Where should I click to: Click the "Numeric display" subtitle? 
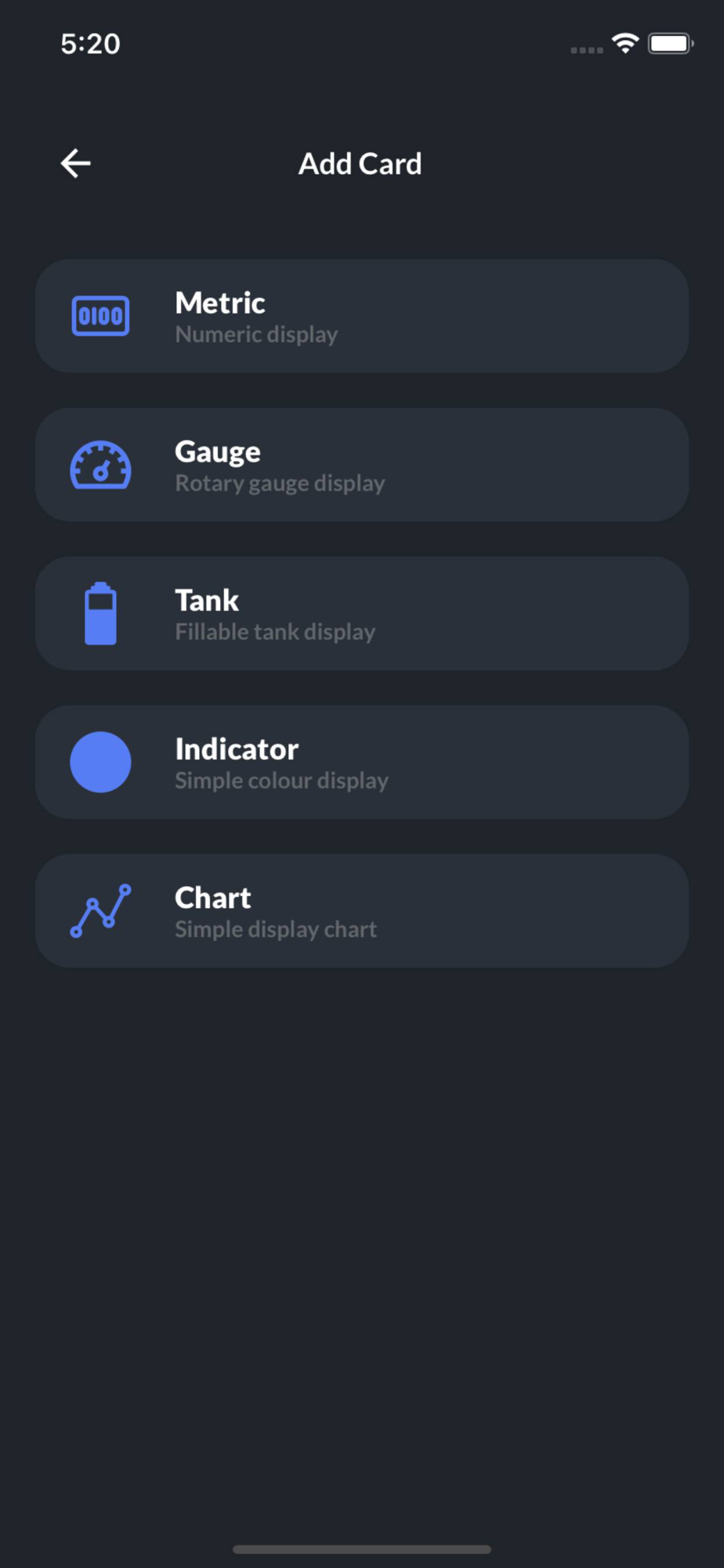click(x=256, y=335)
